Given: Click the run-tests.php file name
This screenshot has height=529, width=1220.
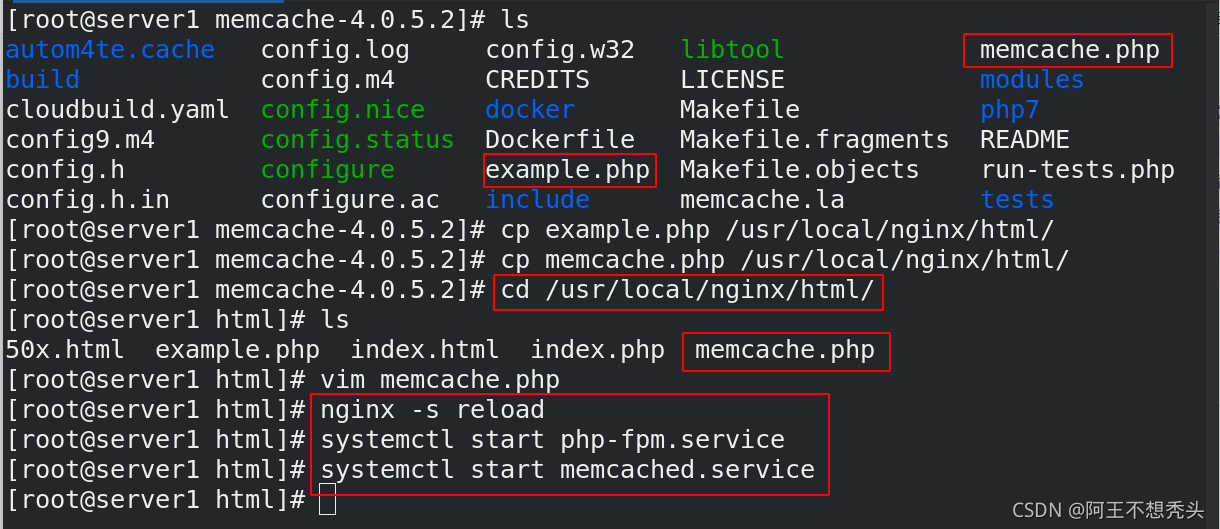Looking at the screenshot, I should (1077, 170).
